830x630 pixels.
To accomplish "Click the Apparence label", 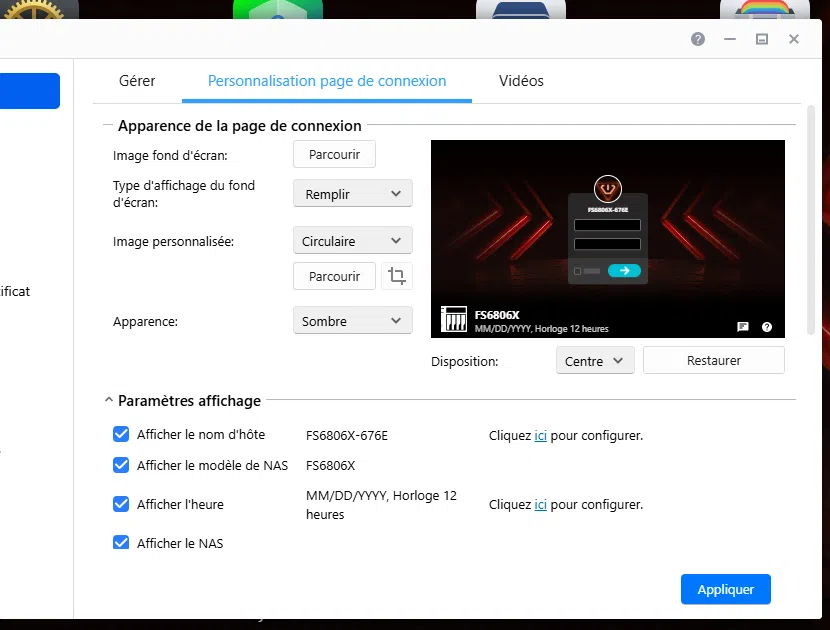I will pyautogui.click(x=145, y=322).
